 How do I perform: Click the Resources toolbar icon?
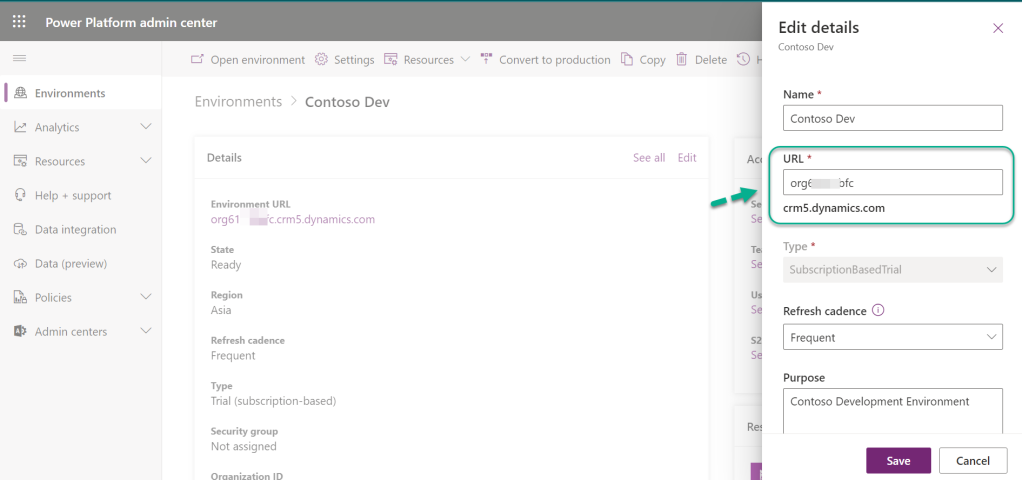[x=390, y=59]
